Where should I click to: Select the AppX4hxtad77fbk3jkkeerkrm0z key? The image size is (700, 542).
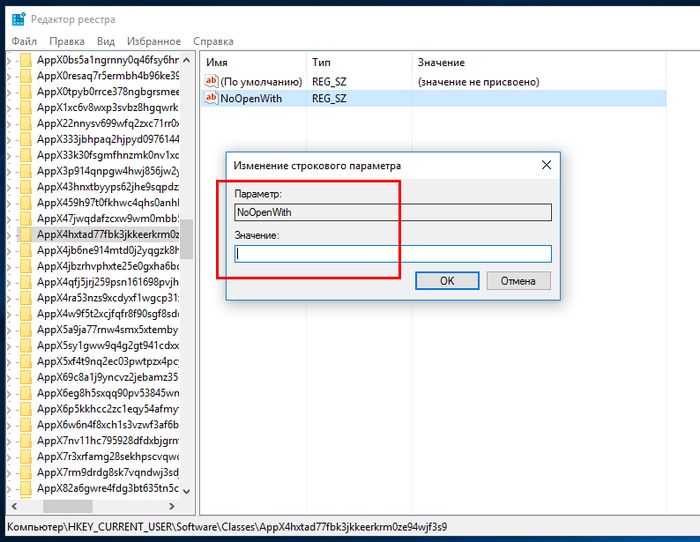108,234
